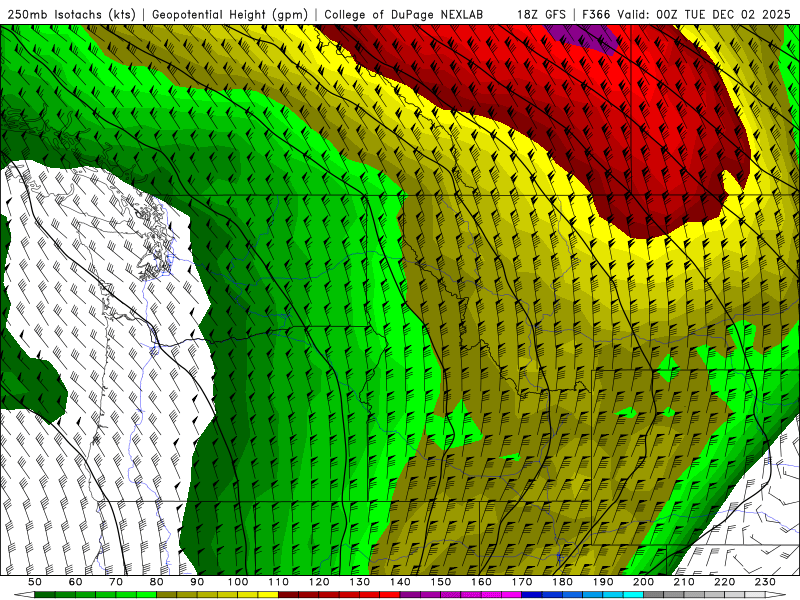Click the darkest green swatch starting the color bar
The width and height of the screenshot is (800, 600).
(x=44, y=595)
